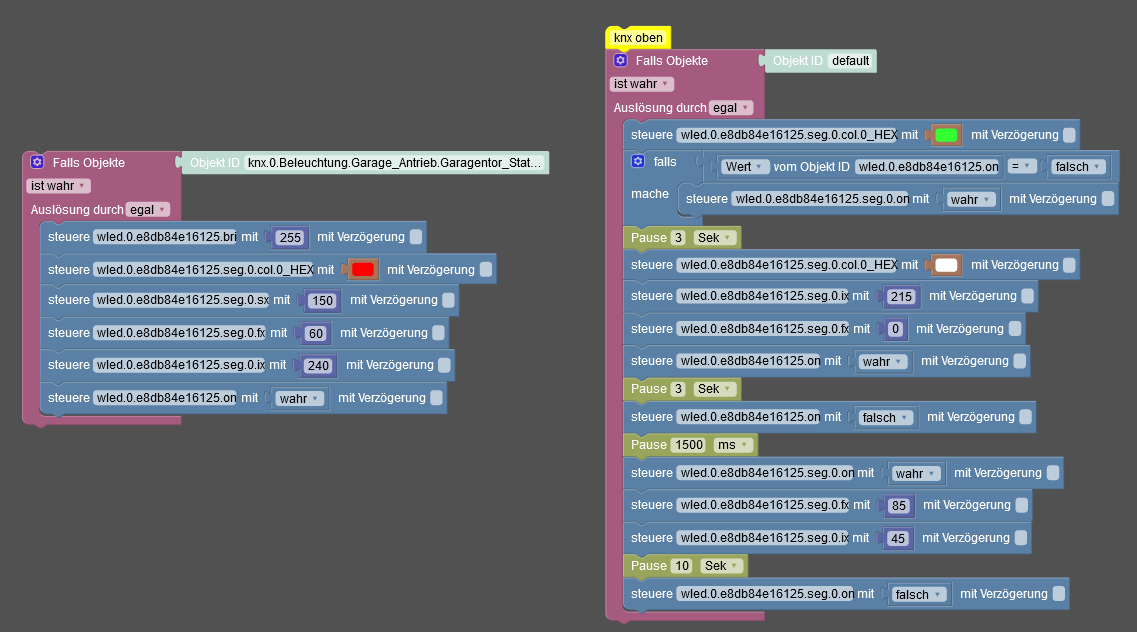
Task: Pick the red color swatch
Action: click(x=363, y=270)
